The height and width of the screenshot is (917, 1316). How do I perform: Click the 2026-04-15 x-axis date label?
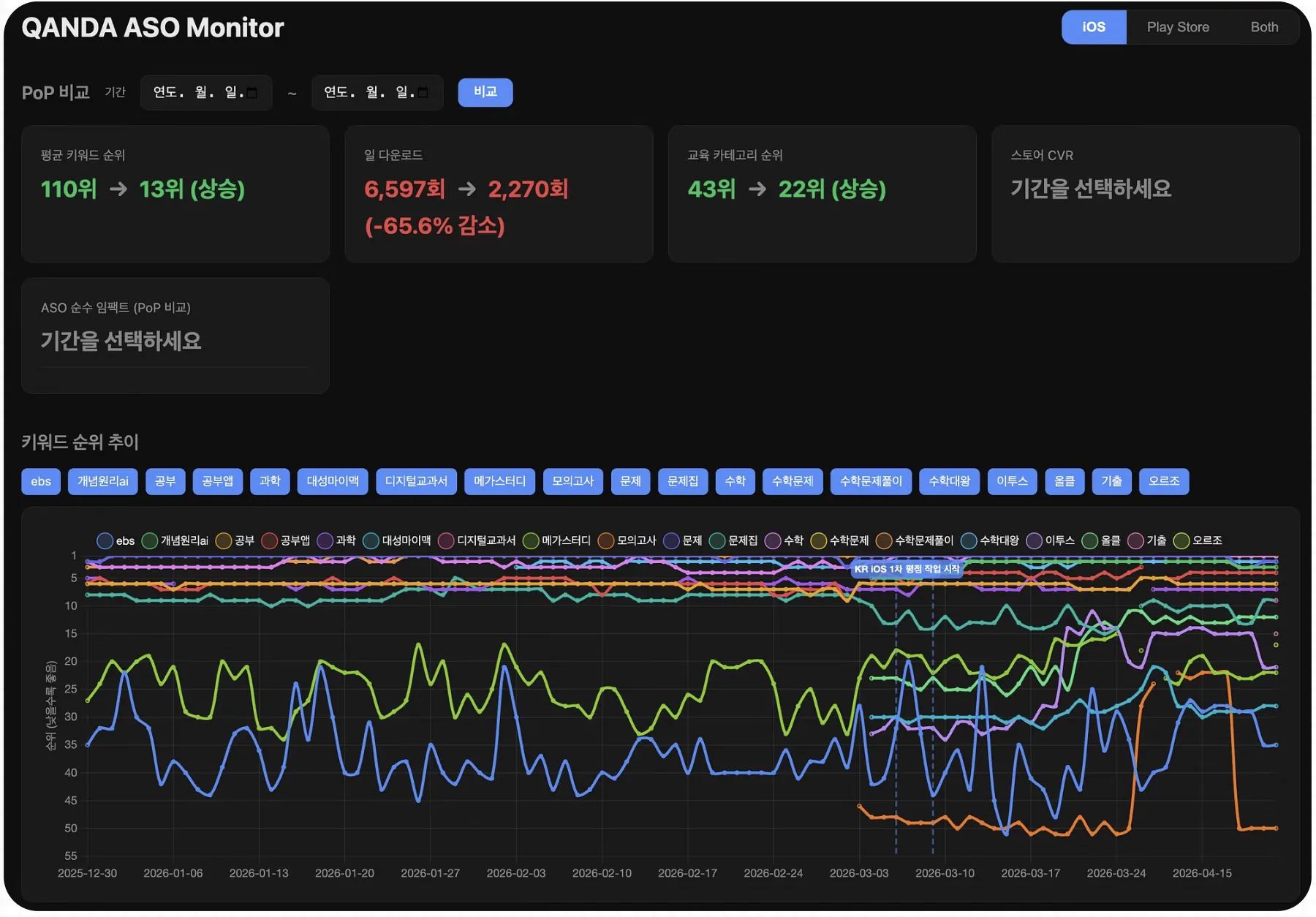tap(1202, 873)
